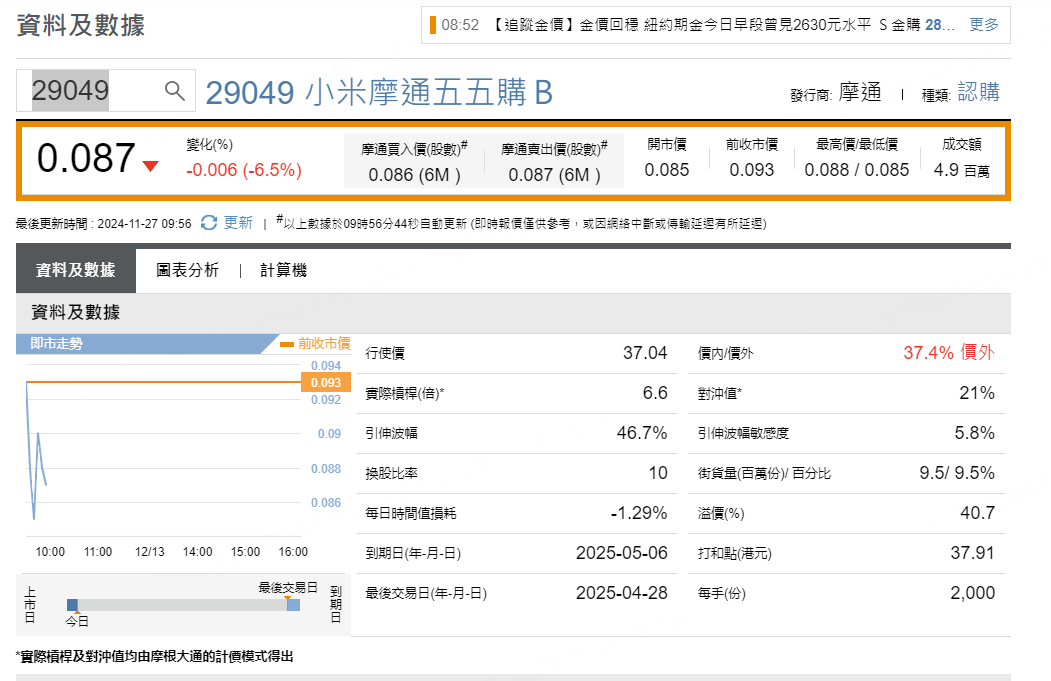This screenshot has height=681, width=1051.
Task: Click the orange bar beside news time
Action: 432,25
